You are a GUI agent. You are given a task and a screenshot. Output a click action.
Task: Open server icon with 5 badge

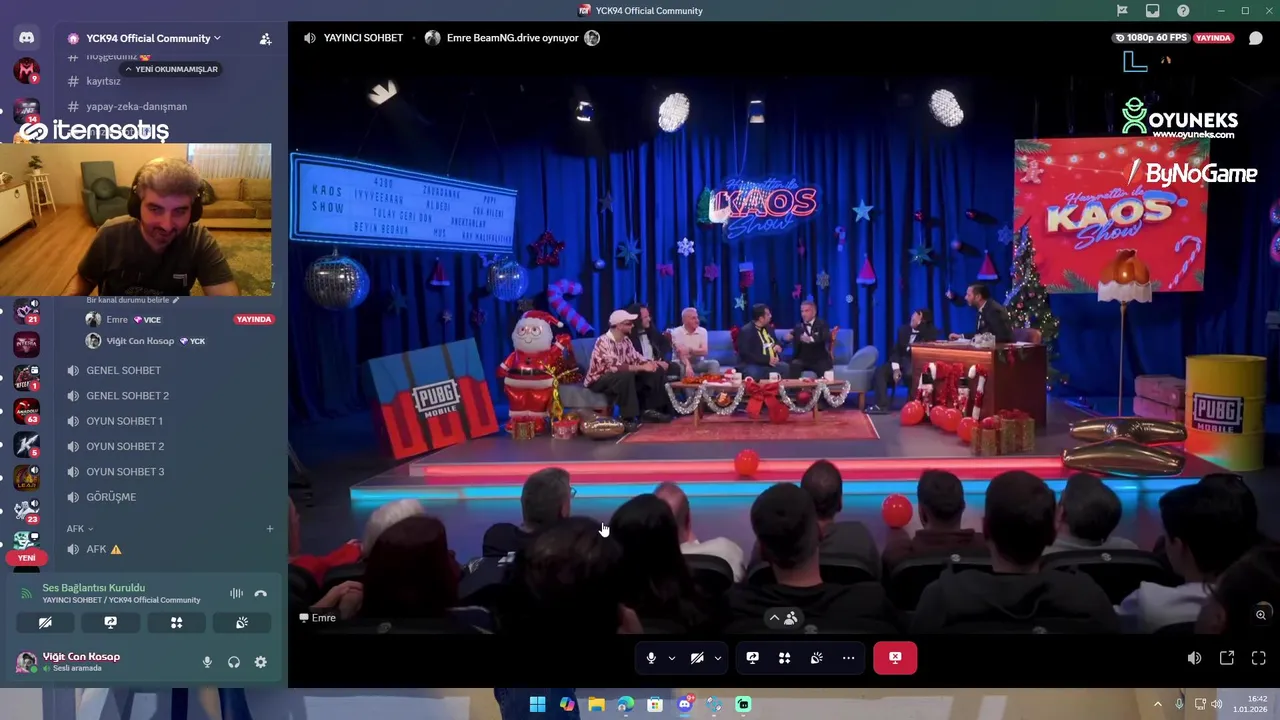pos(26,444)
